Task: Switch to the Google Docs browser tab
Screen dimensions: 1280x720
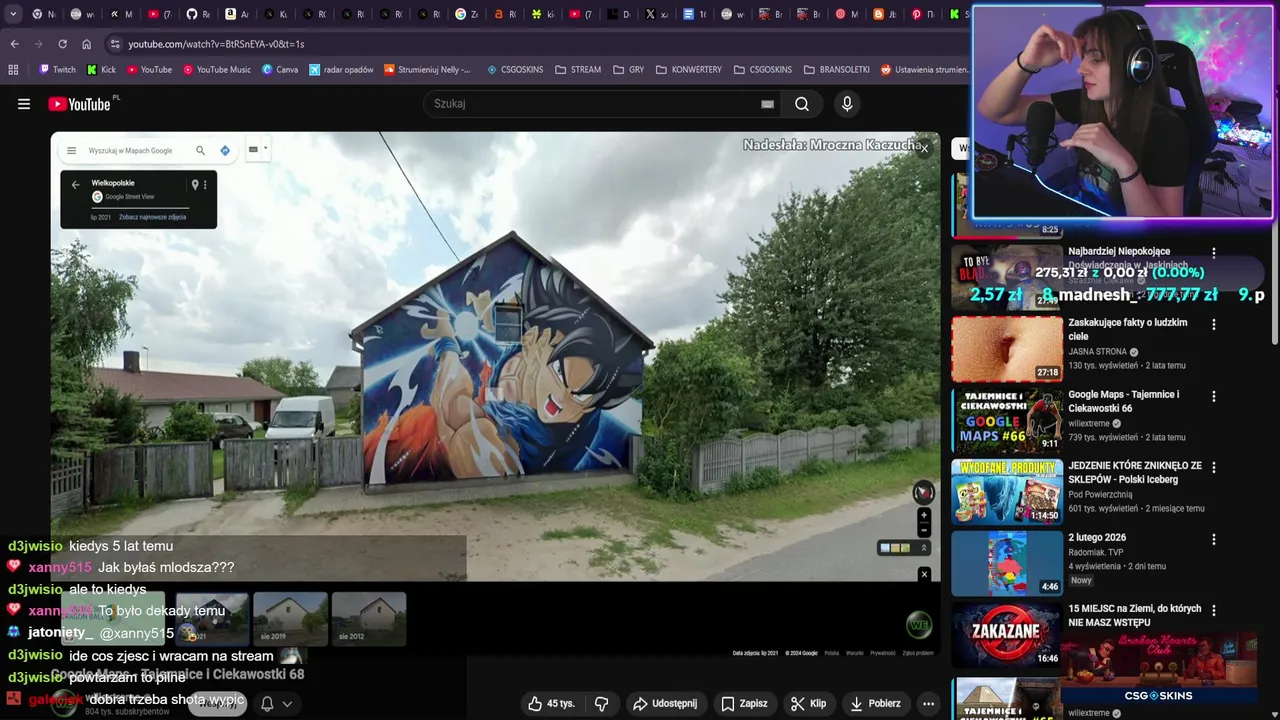Action: [x=695, y=14]
